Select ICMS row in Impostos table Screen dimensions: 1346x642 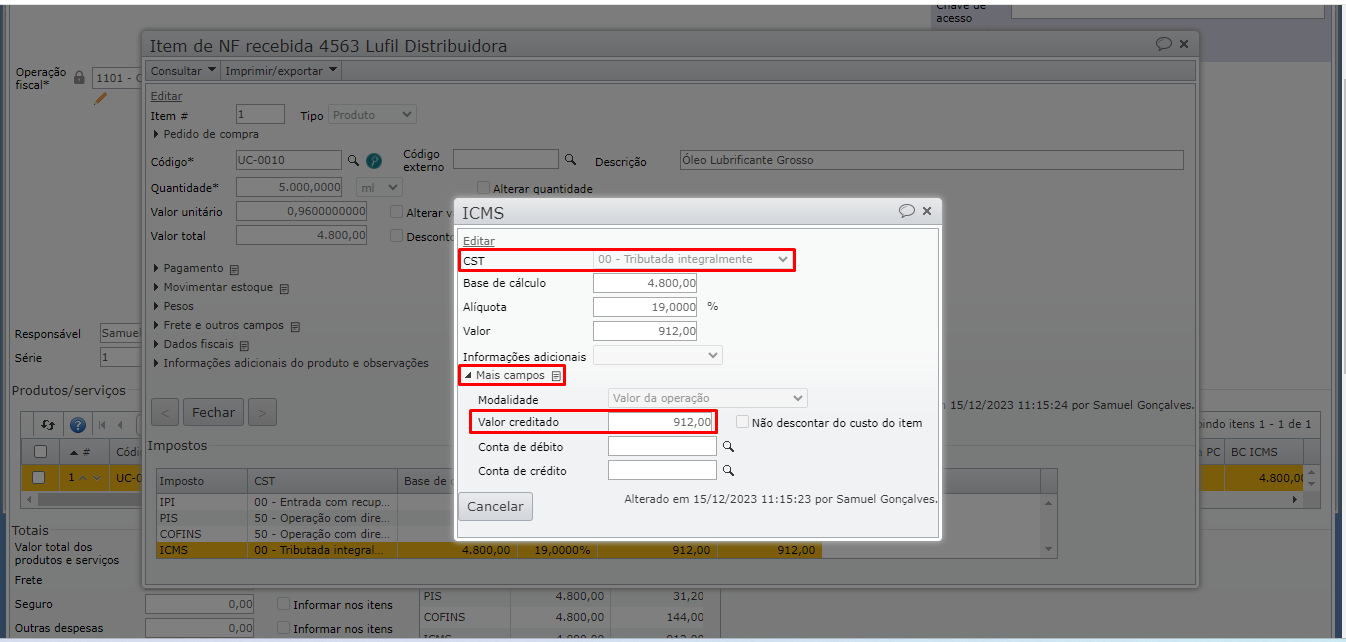pos(489,550)
